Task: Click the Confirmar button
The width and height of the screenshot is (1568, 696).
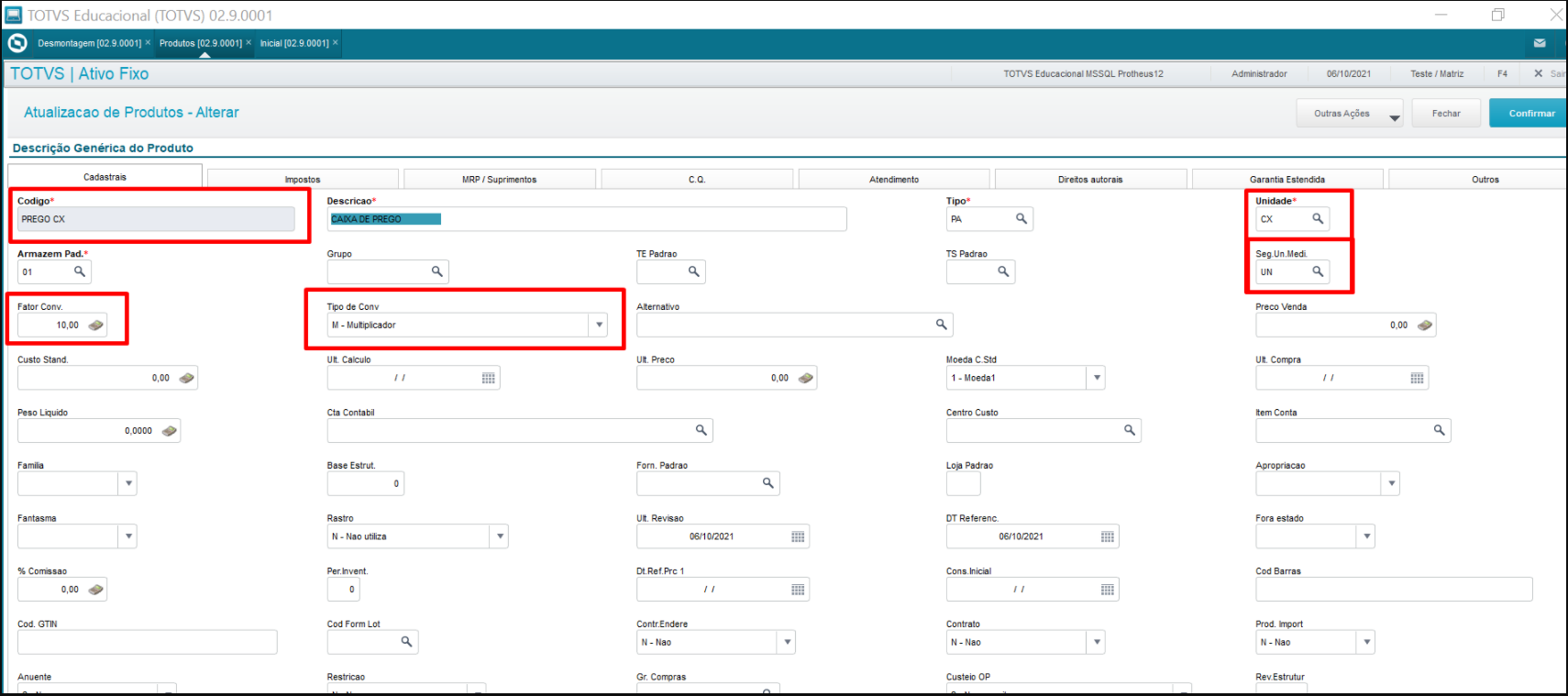Action: coord(1530,113)
